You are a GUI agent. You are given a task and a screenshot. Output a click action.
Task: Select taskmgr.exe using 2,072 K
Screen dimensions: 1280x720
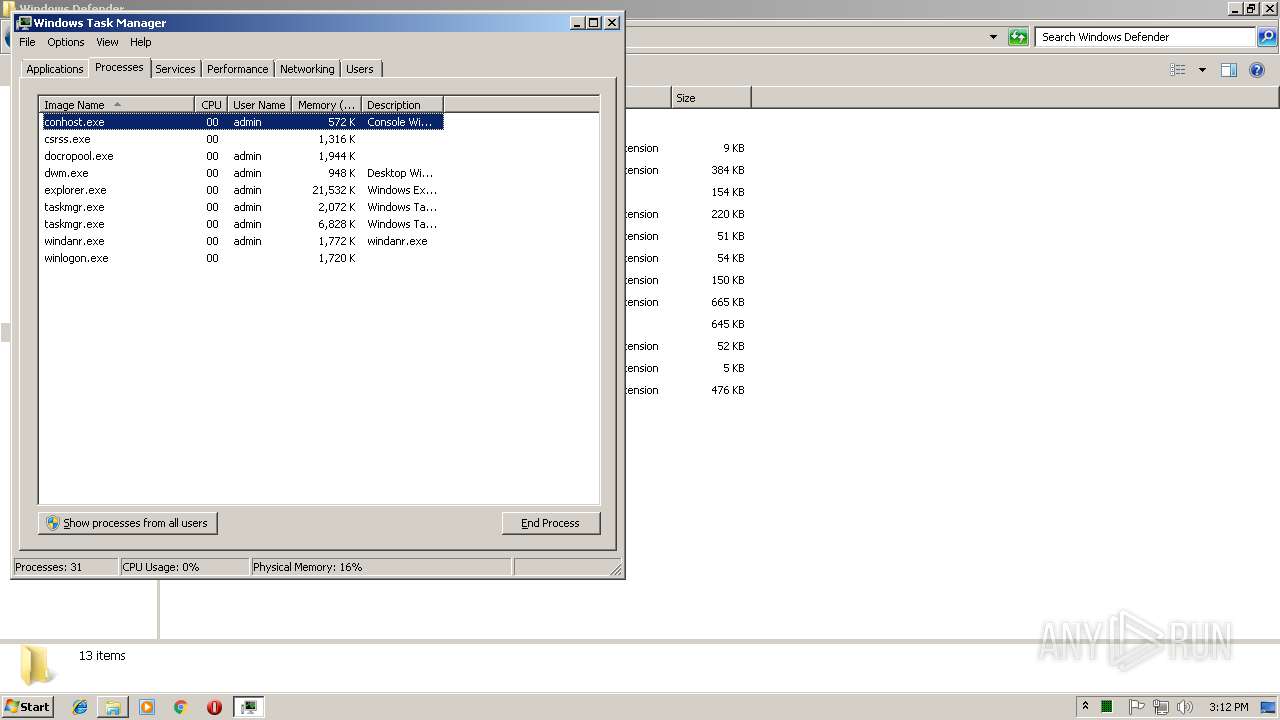(x=243, y=207)
